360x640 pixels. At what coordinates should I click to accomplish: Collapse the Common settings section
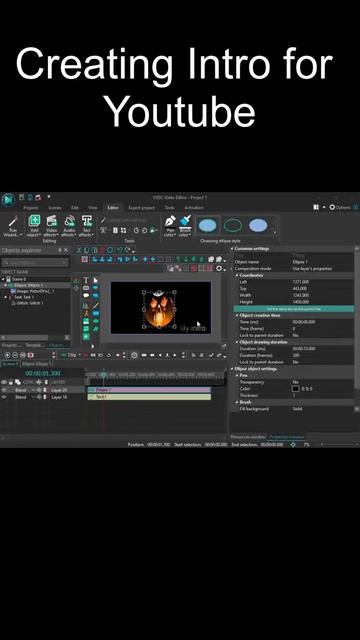(232, 249)
